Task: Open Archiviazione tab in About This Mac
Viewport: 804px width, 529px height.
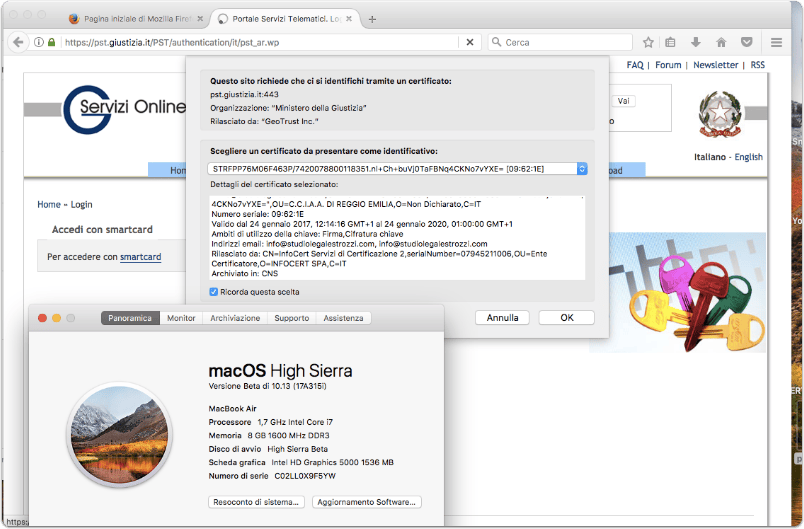Action: [x=235, y=318]
